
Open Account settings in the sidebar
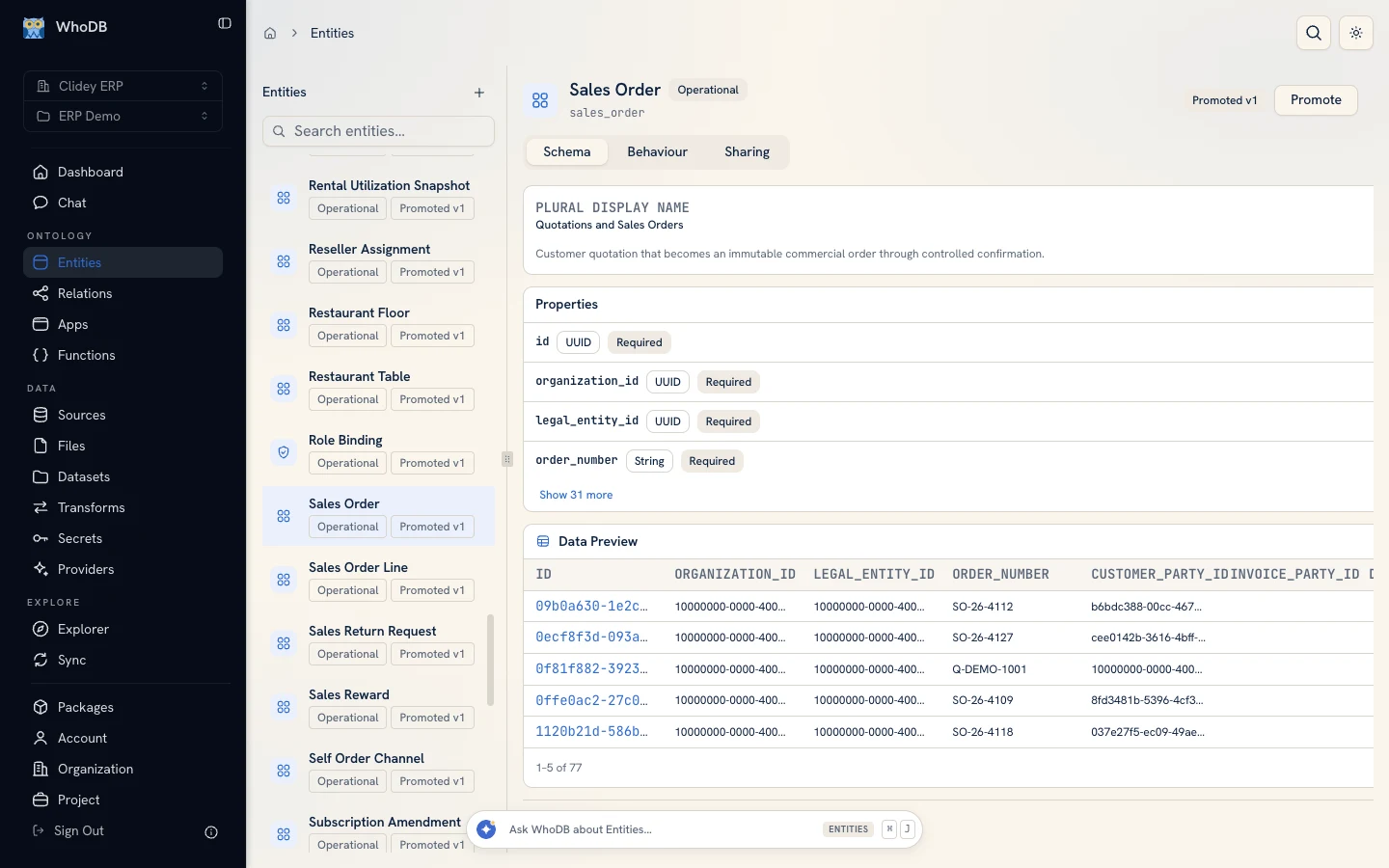click(123, 738)
